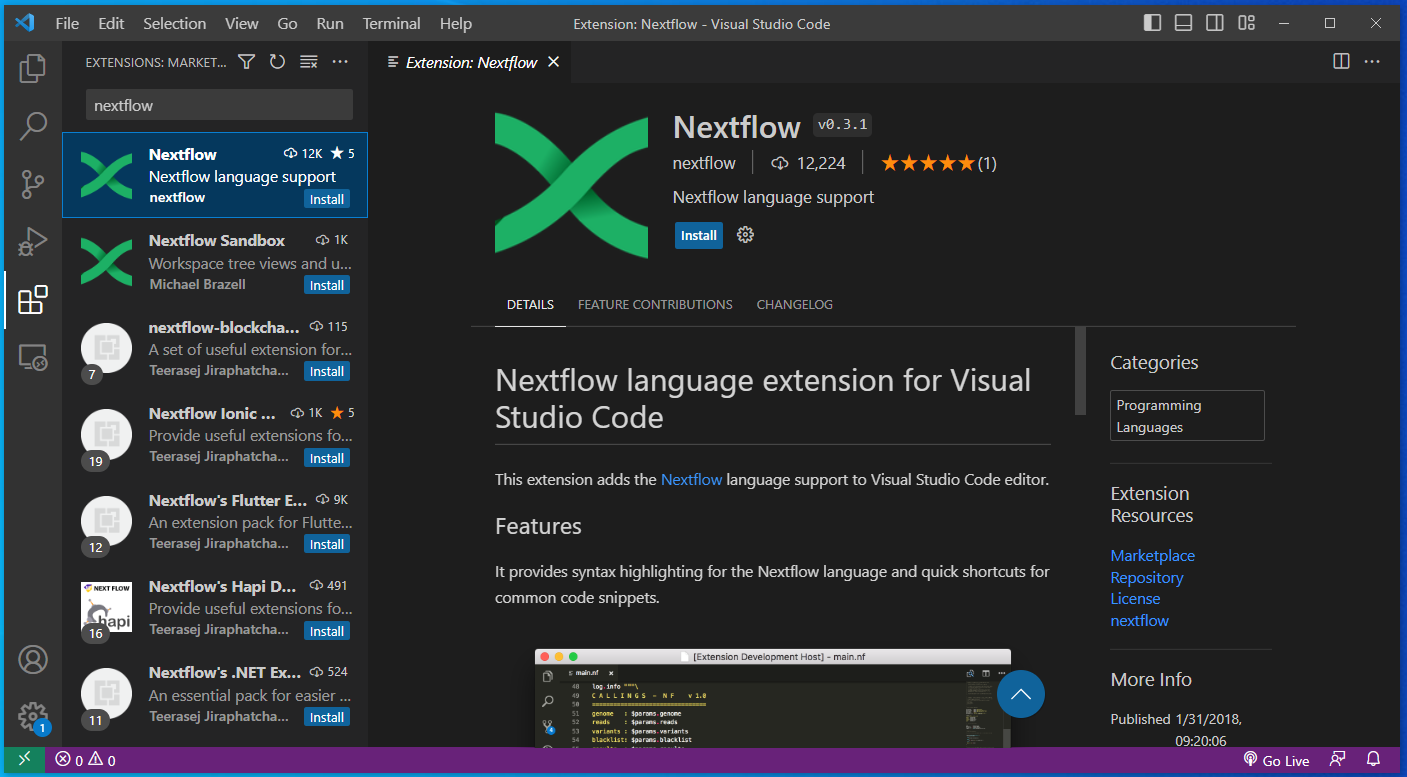Open the Go menu
Screen dimensions: 1407x777
287,23
